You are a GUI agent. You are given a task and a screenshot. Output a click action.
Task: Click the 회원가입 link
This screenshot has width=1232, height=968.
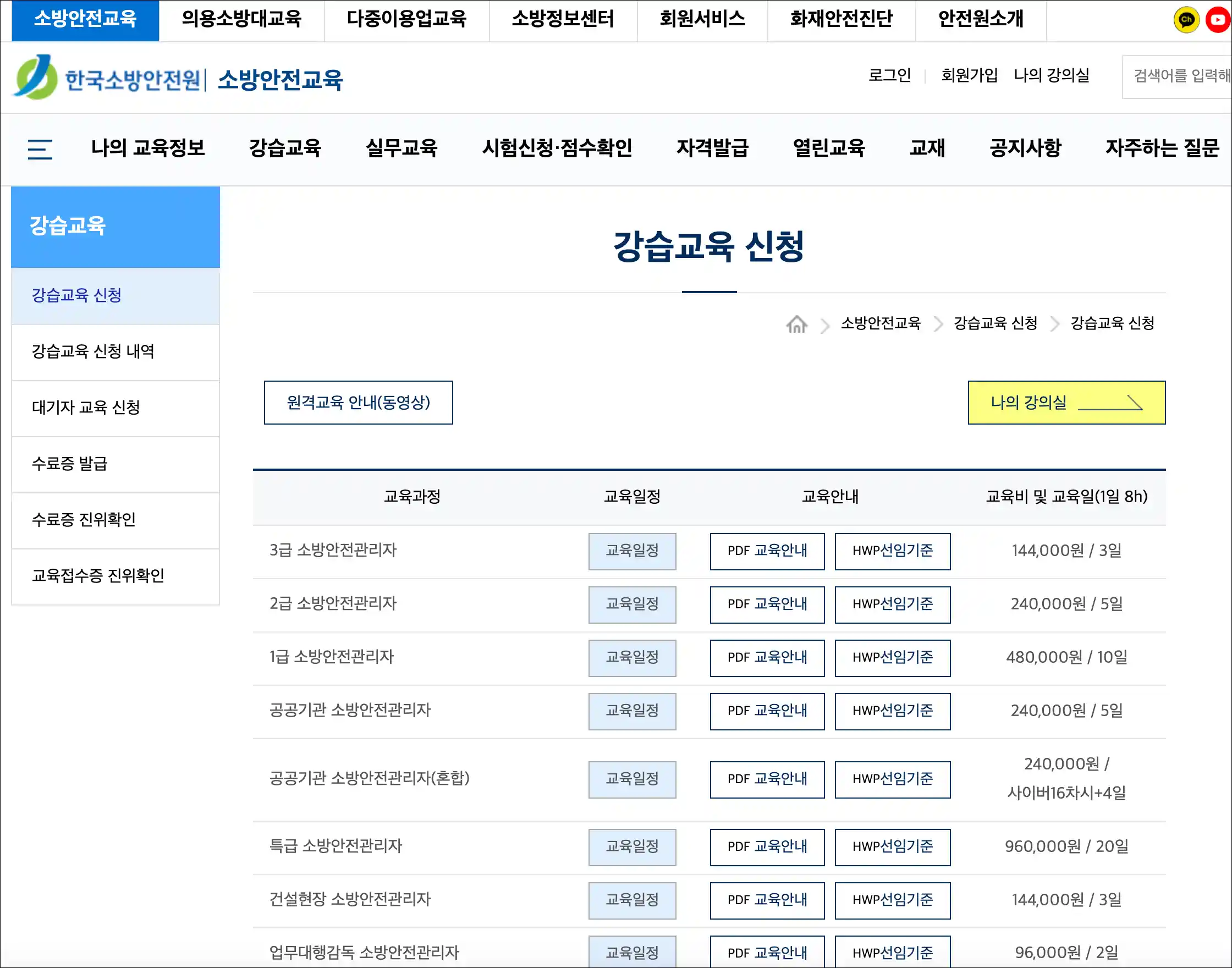click(x=969, y=75)
